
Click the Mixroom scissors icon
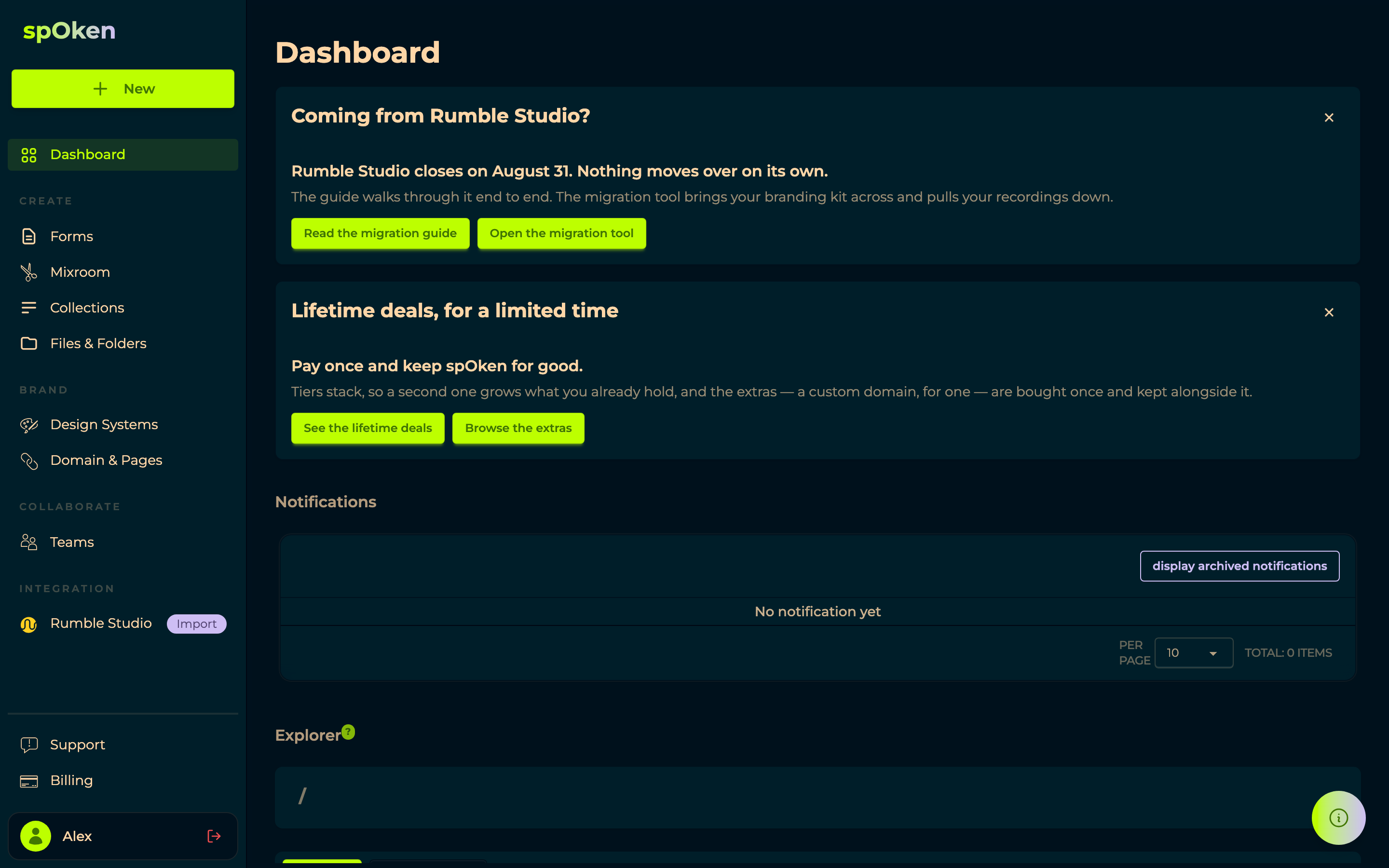[x=29, y=272]
